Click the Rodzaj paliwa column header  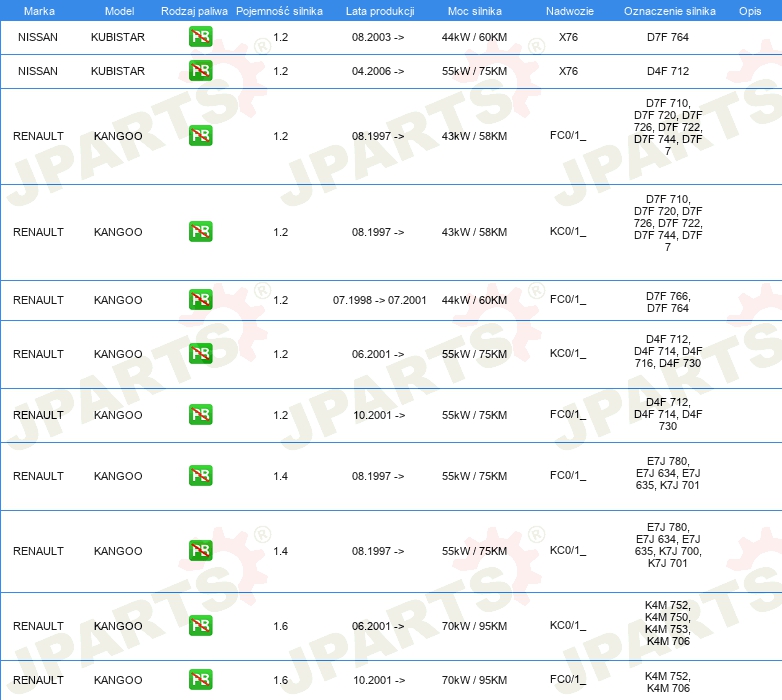click(194, 11)
